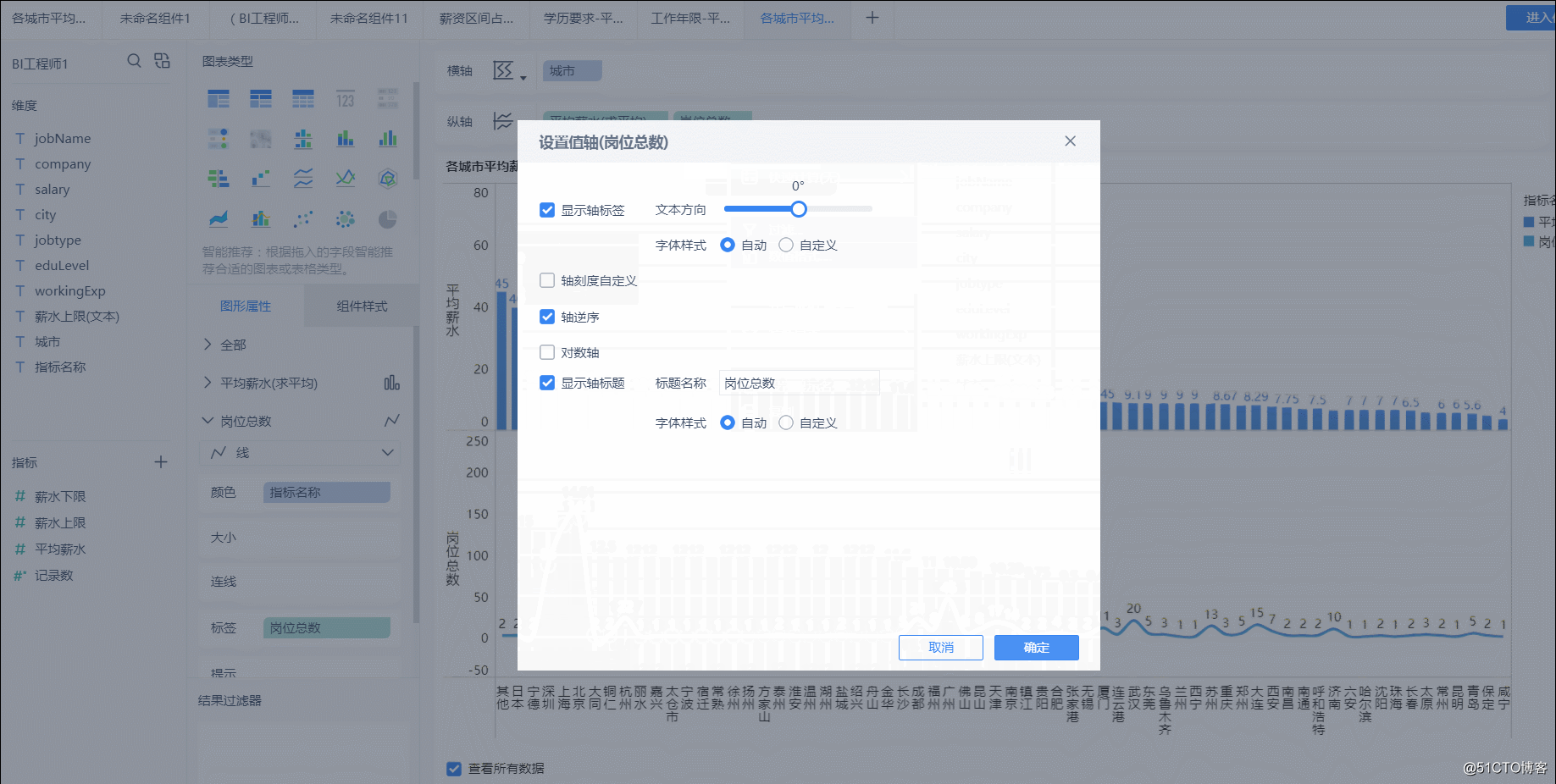The image size is (1556, 784).
Task: Click 取消 to cancel axis settings
Action: pos(941,647)
